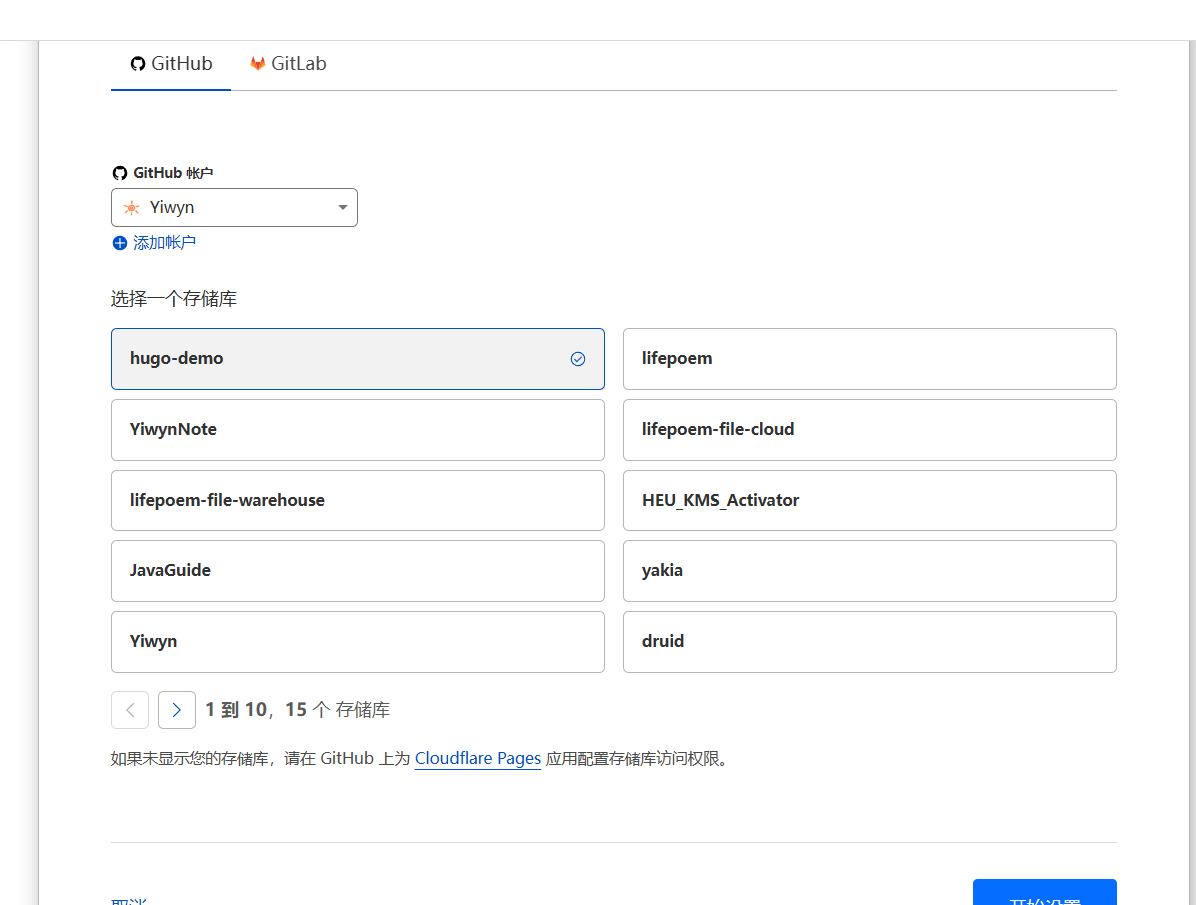Click the Yiwyn avatar icon in dropdown

pyautogui.click(x=132, y=208)
